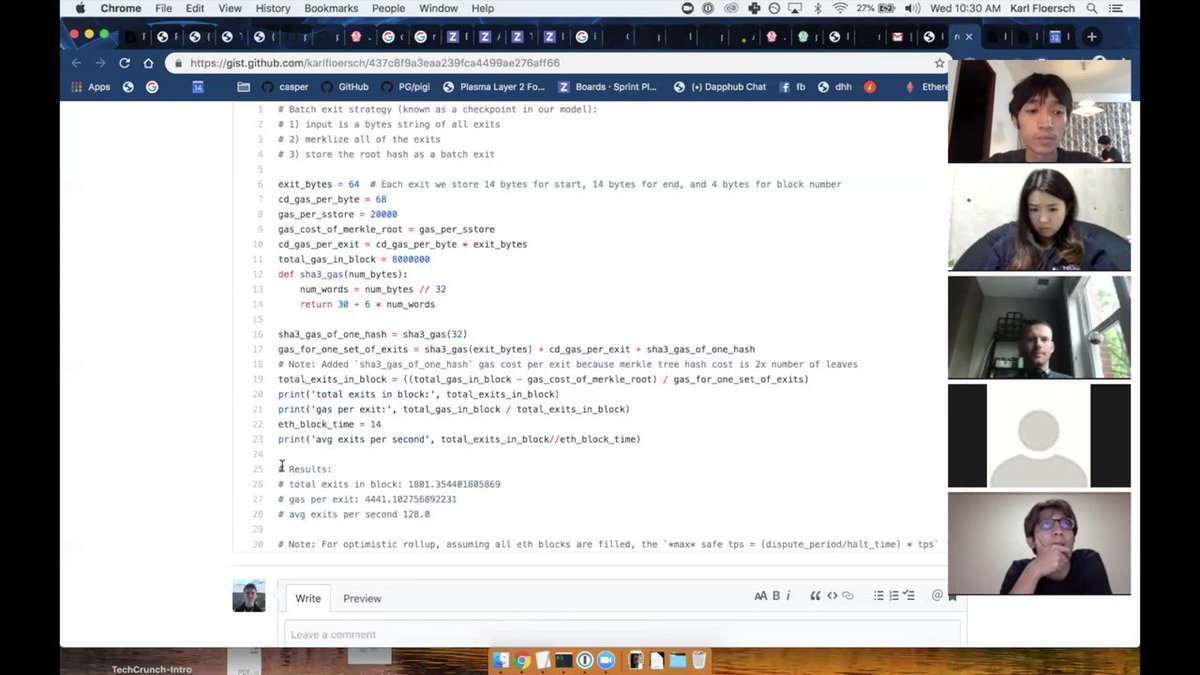
Task: Open the View menu
Action: click(x=230, y=8)
